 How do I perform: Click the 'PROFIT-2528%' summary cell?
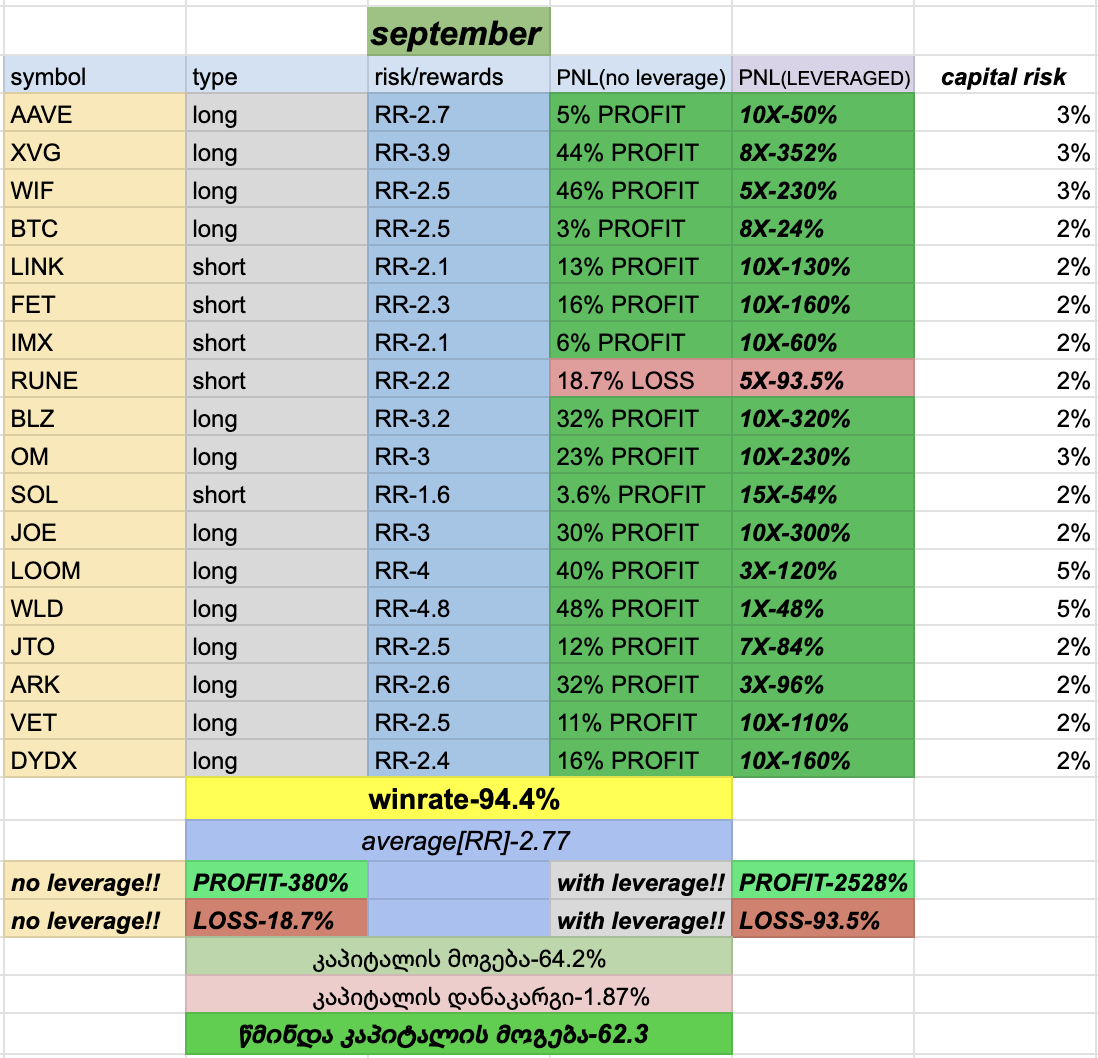(822, 883)
